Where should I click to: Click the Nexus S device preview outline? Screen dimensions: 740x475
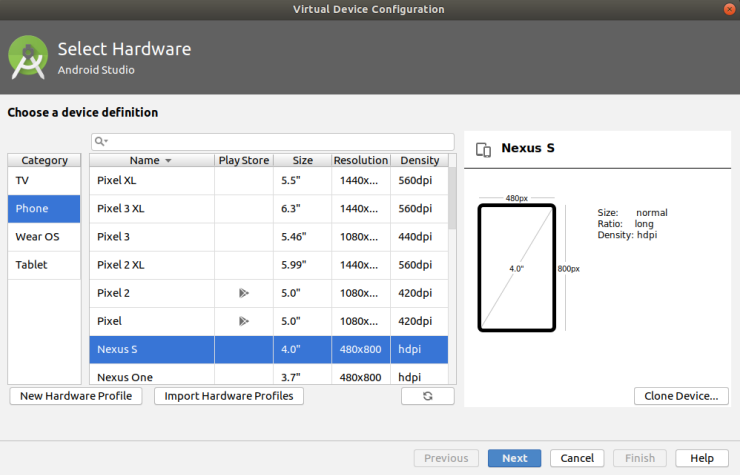[x=517, y=268]
